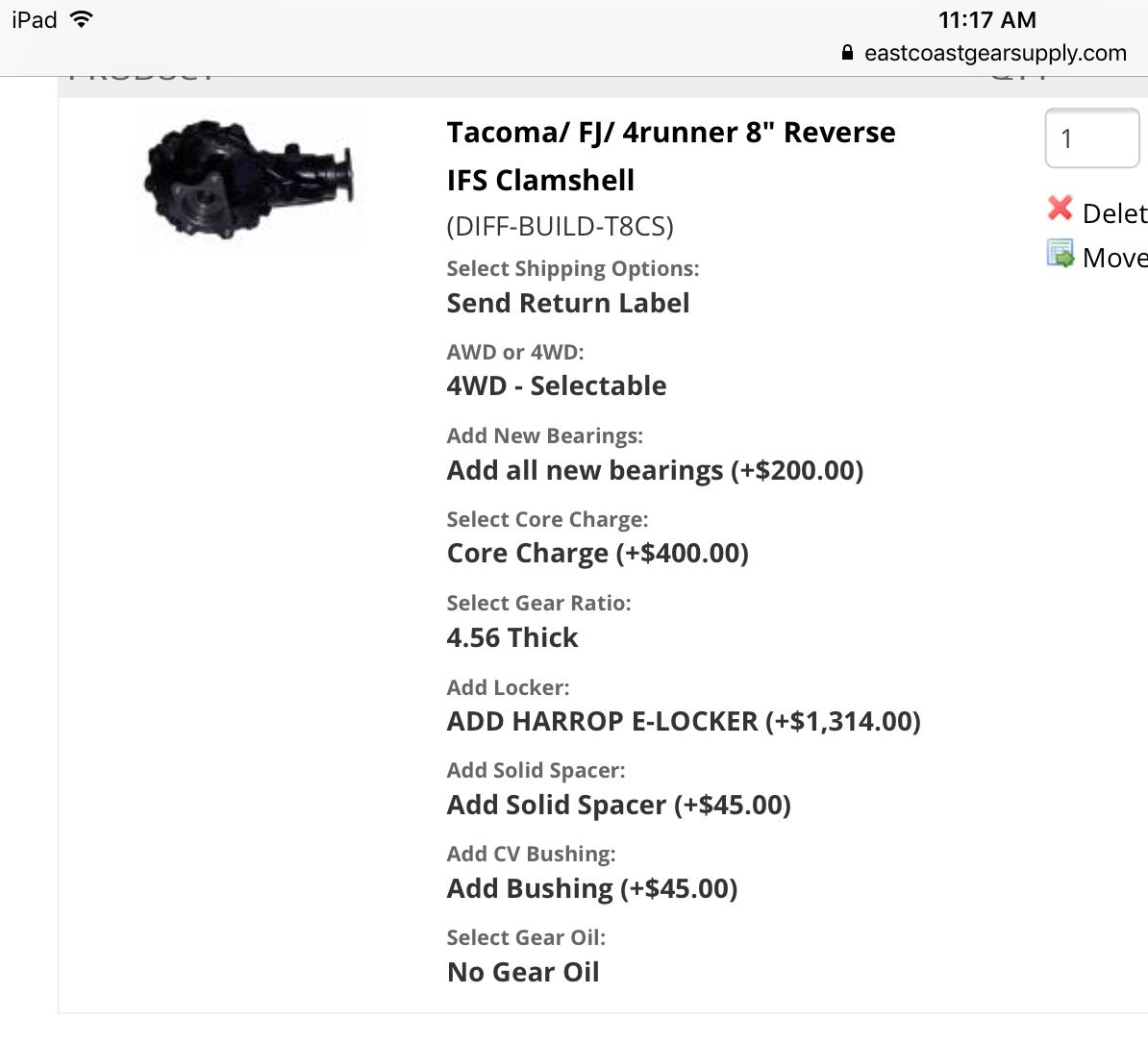This screenshot has height=1043, width=1148.
Task: Tap the Wi-Fi status icon
Action: pyautogui.click(x=82, y=19)
